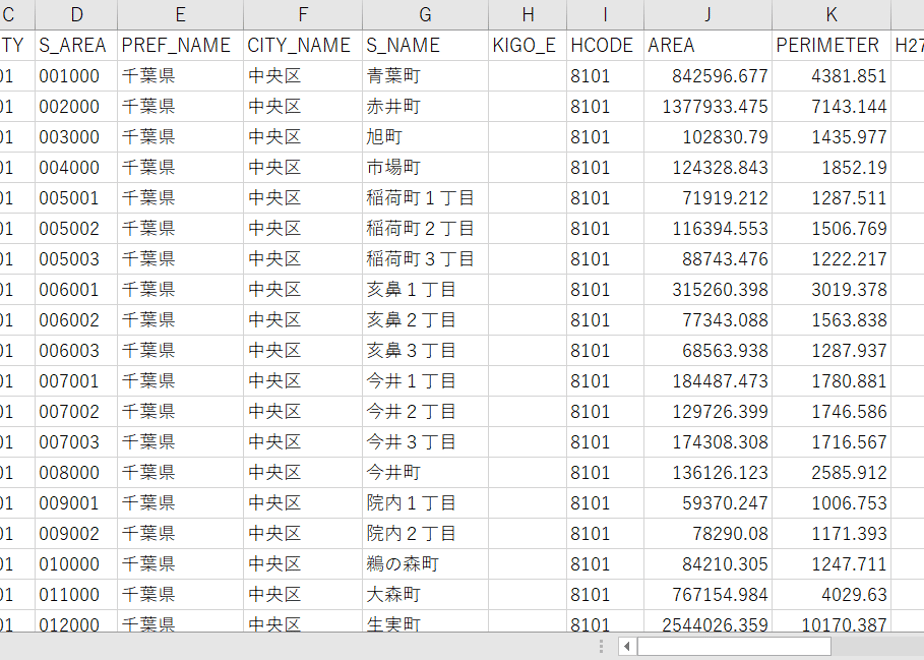Image resolution: width=924 pixels, height=660 pixels.
Task: Click PERIMETER value 7143.144
Action: 831,107
